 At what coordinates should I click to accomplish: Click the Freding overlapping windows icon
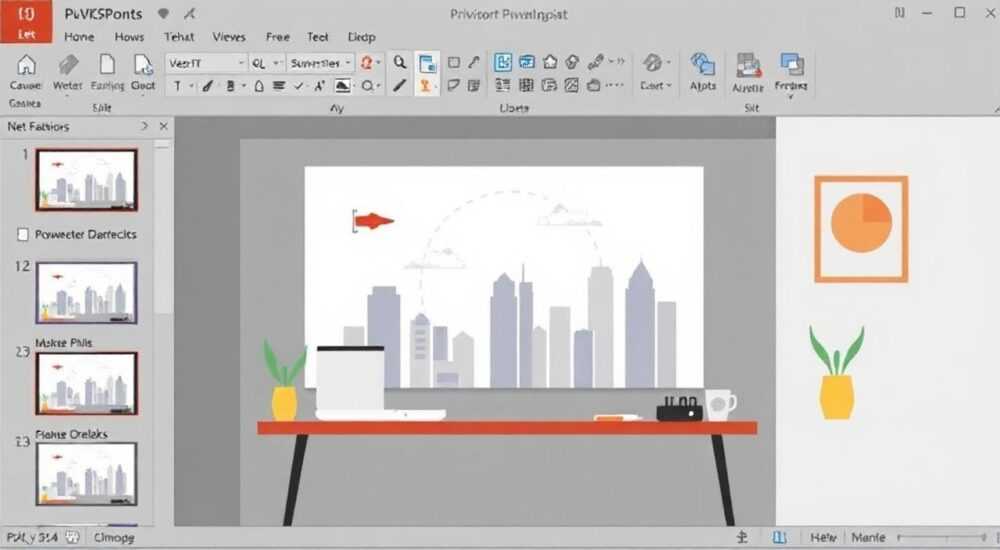coord(791,64)
